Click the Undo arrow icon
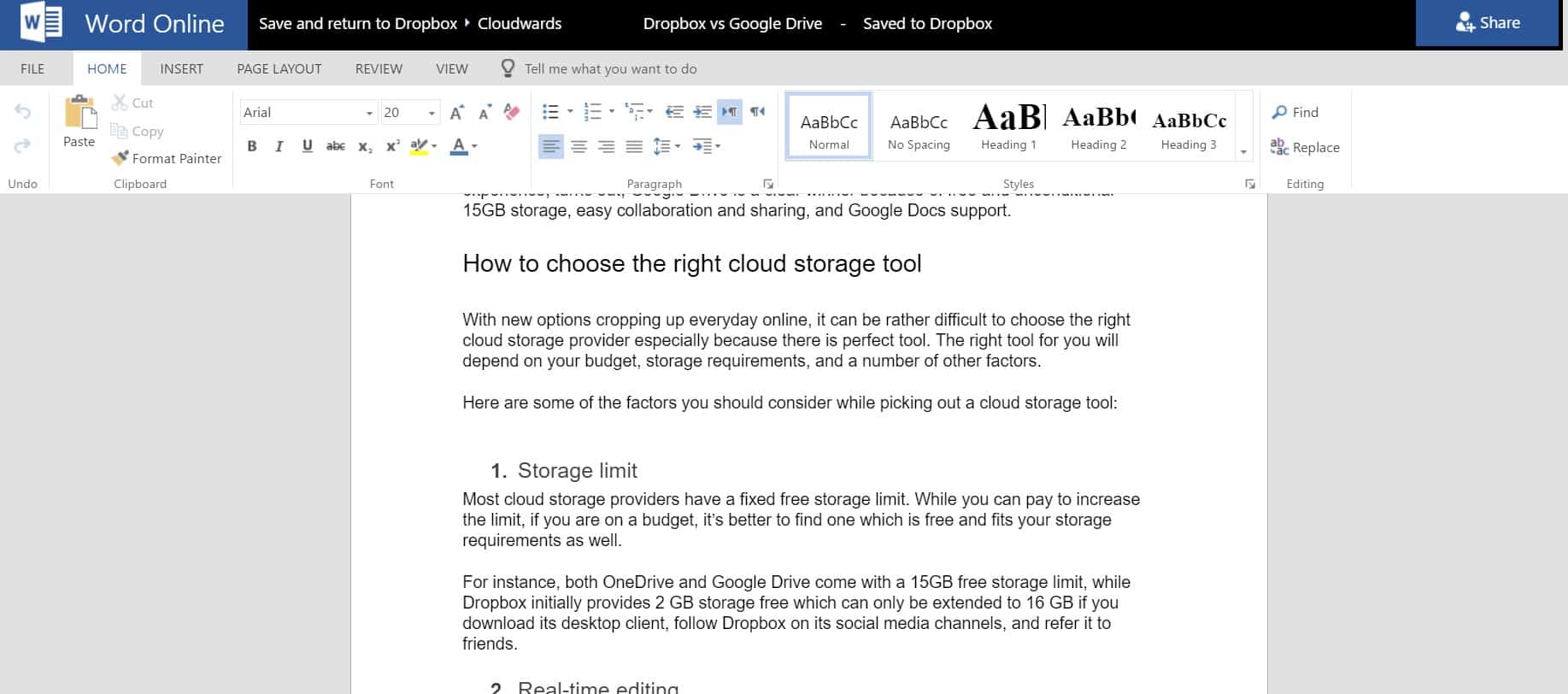 [22, 112]
